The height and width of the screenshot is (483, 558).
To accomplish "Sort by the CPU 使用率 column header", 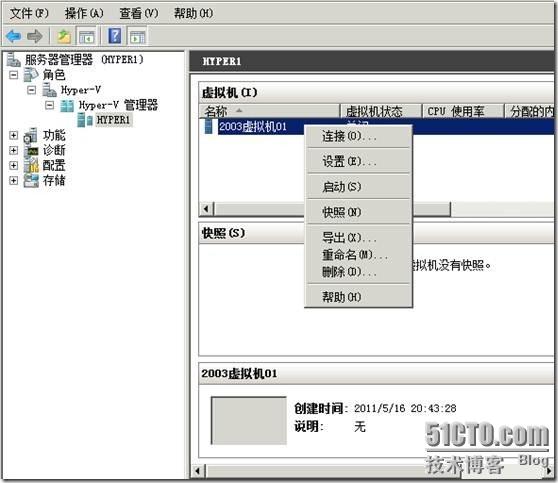I will pos(463,111).
